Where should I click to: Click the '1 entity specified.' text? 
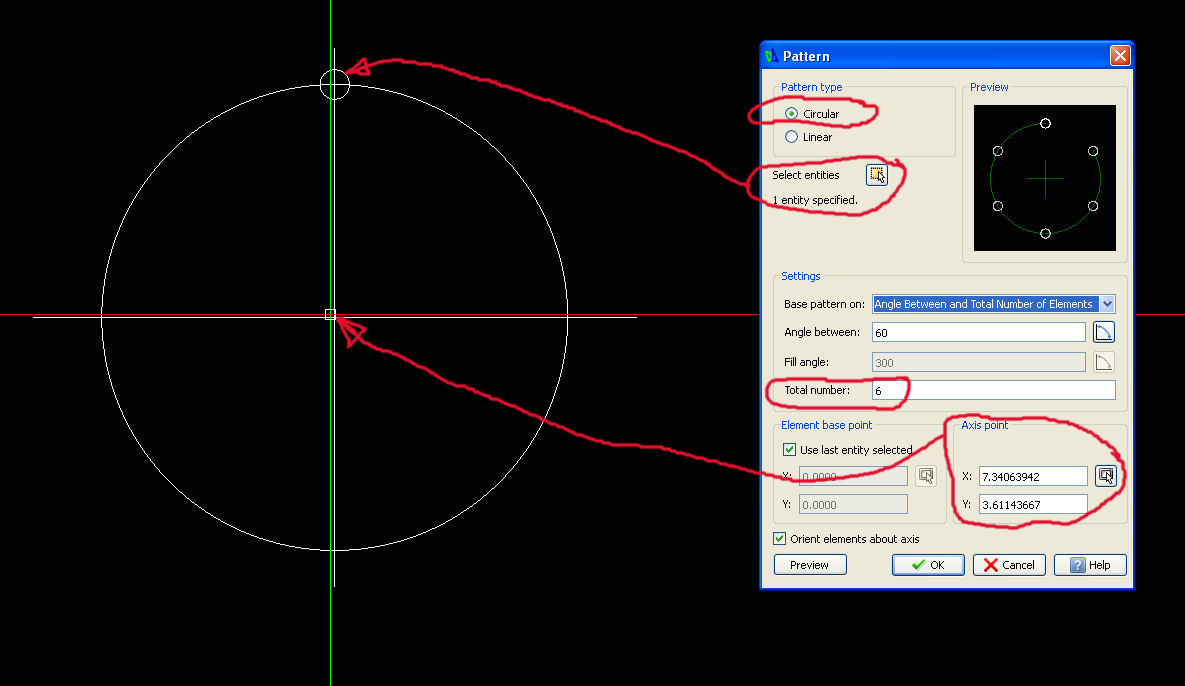tap(815, 200)
